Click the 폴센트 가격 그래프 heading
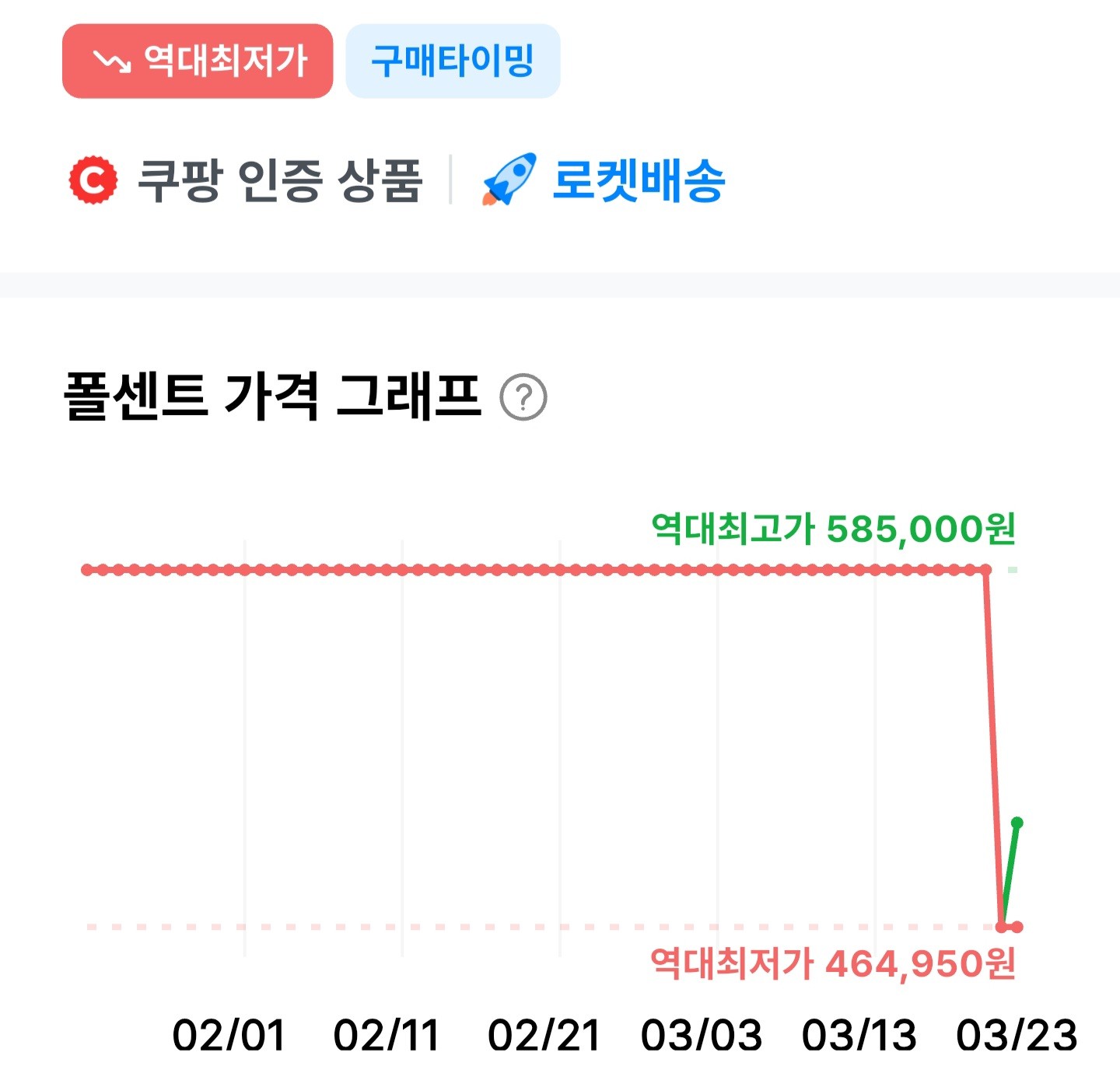Image resolution: width=1120 pixels, height=1080 pixels. click(272, 397)
